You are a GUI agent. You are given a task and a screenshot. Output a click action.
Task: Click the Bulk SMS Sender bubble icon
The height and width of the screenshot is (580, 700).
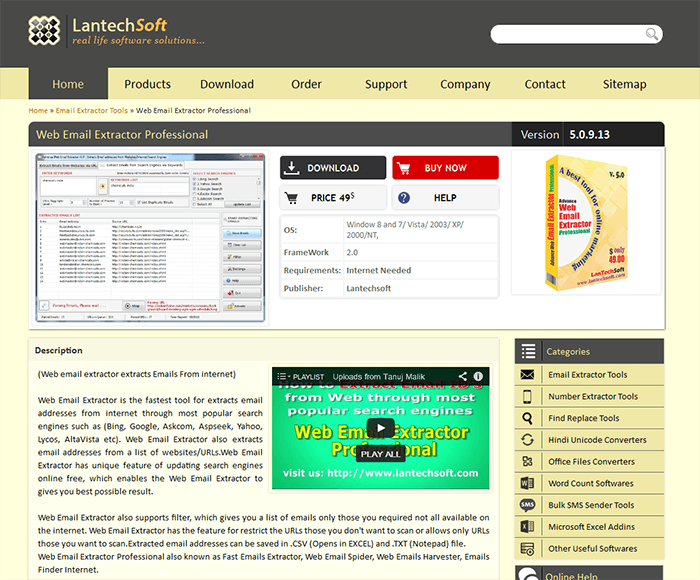(527, 505)
